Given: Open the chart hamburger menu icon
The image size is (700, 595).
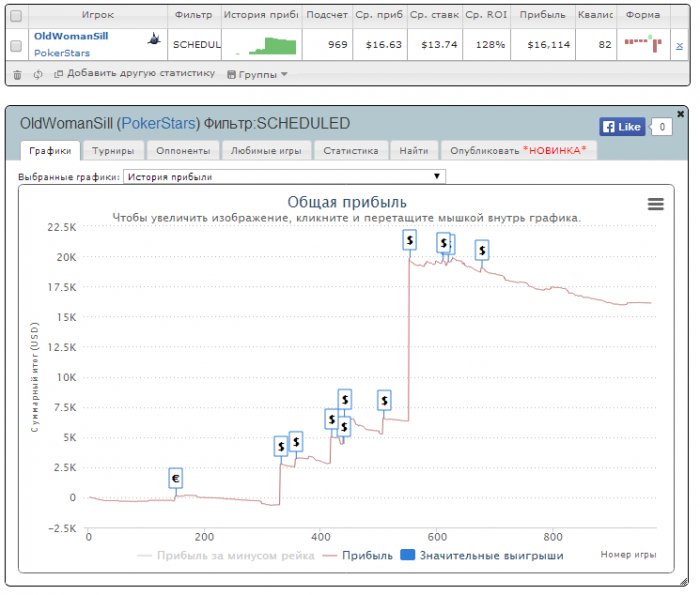Looking at the screenshot, I should (656, 204).
